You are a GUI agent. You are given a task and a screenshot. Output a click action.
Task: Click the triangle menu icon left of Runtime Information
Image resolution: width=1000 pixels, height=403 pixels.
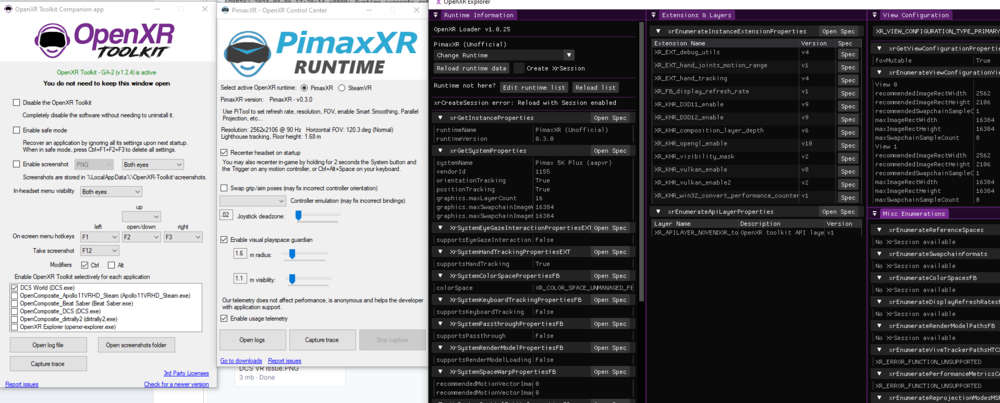click(x=436, y=15)
